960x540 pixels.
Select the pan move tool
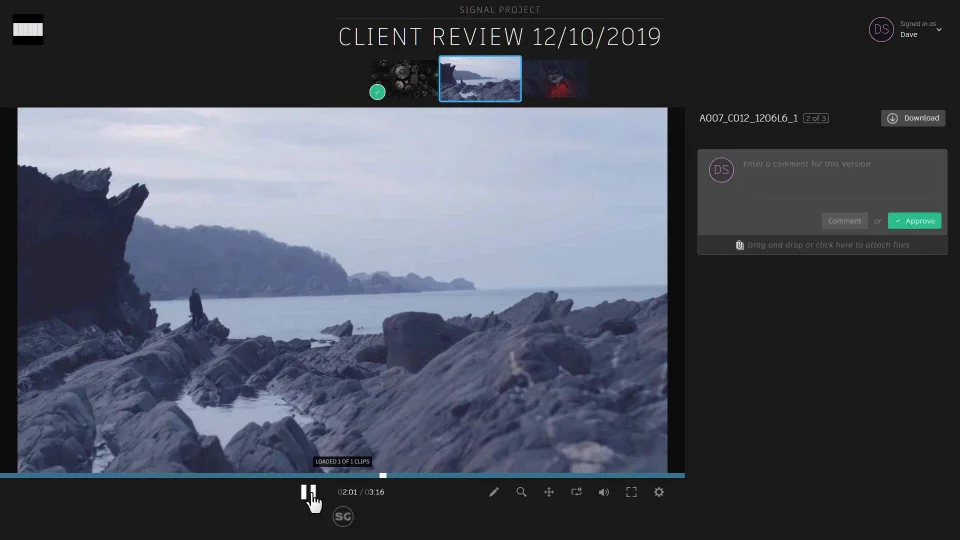point(549,492)
